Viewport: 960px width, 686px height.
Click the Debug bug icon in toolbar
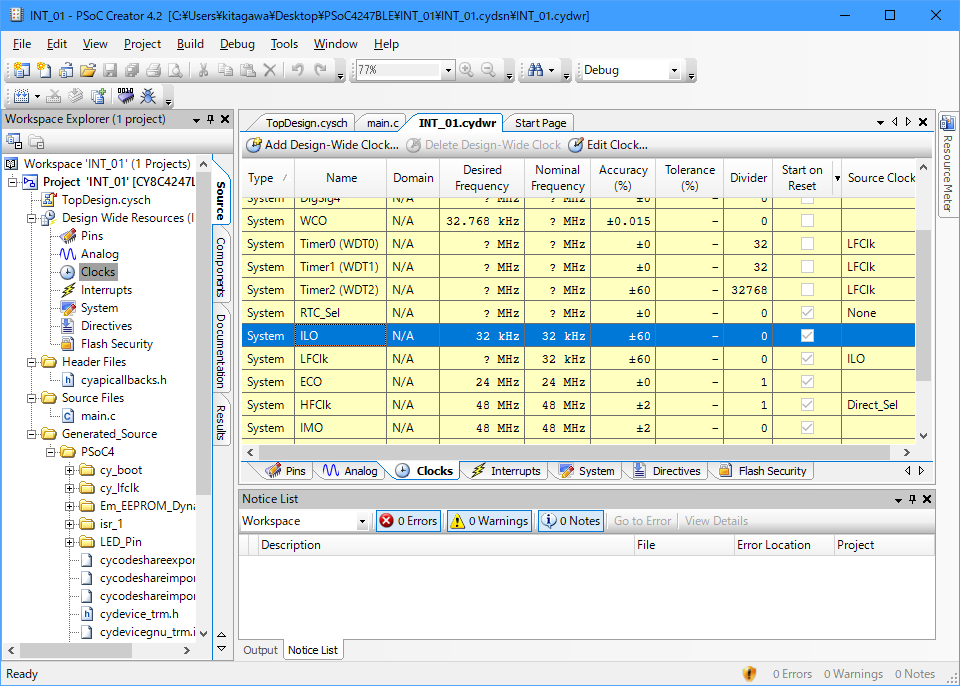(x=148, y=97)
